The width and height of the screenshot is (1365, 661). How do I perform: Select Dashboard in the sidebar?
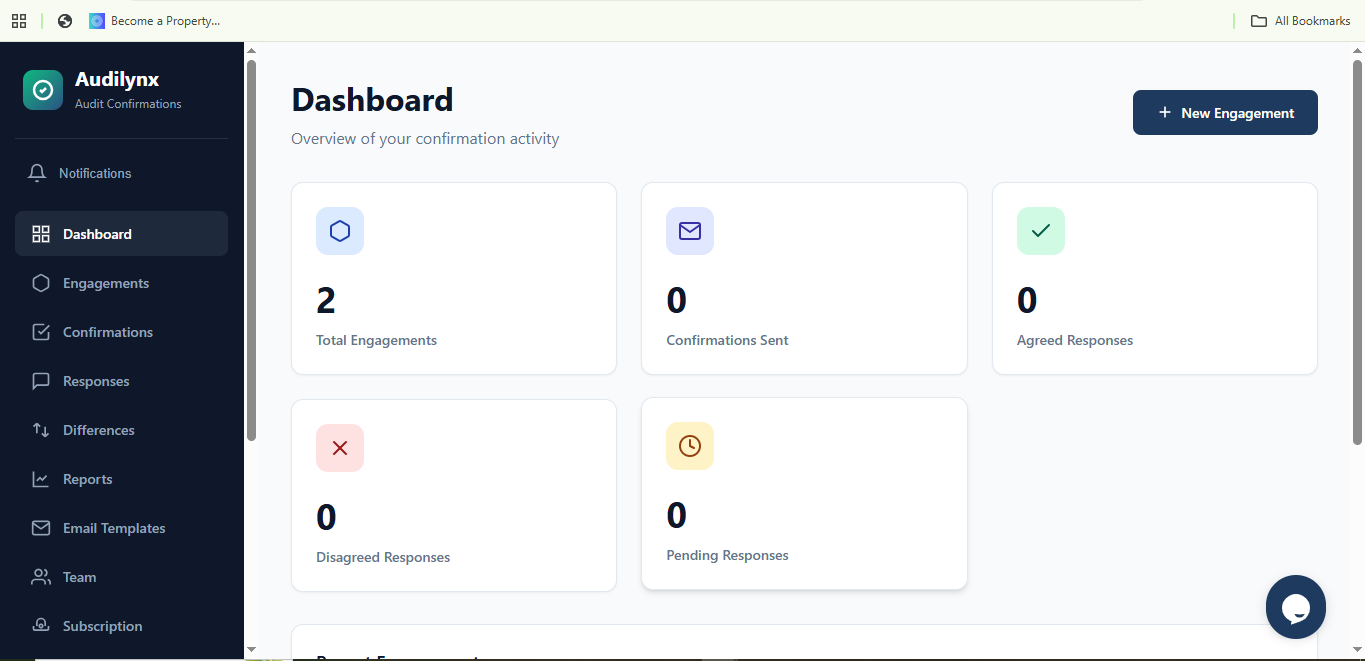121,234
